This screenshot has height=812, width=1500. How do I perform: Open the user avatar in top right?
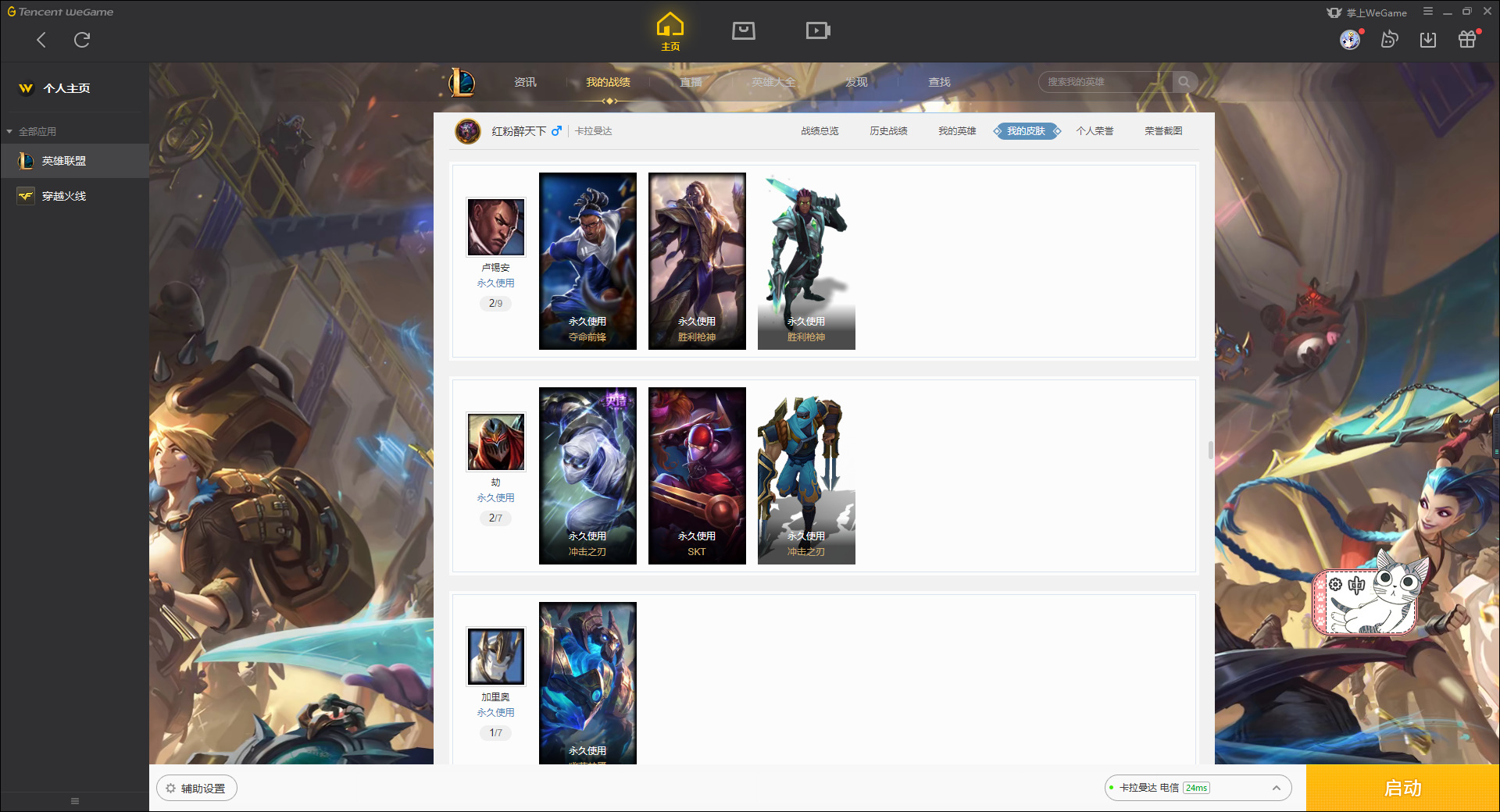coord(1350,40)
